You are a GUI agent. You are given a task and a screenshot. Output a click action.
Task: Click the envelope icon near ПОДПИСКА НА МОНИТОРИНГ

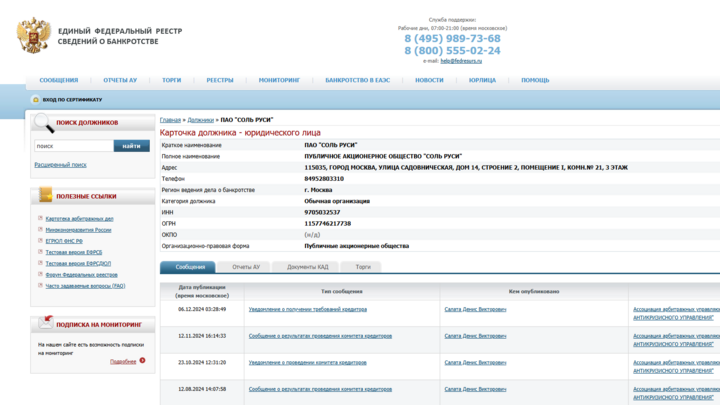45,322
